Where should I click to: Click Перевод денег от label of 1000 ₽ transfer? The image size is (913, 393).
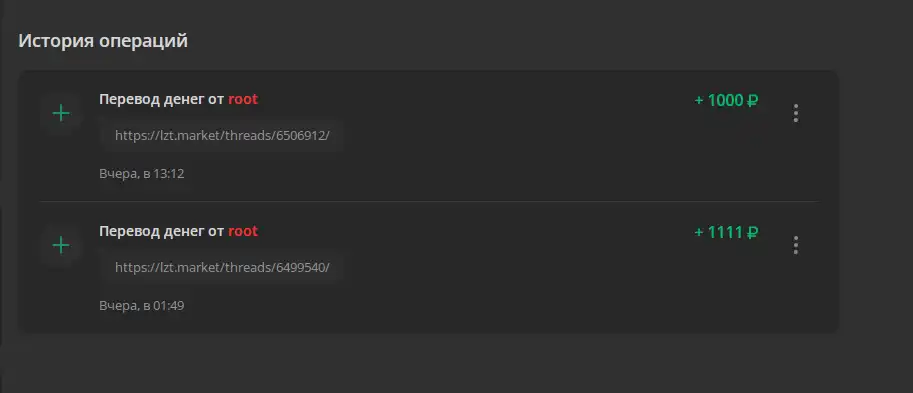(x=161, y=100)
